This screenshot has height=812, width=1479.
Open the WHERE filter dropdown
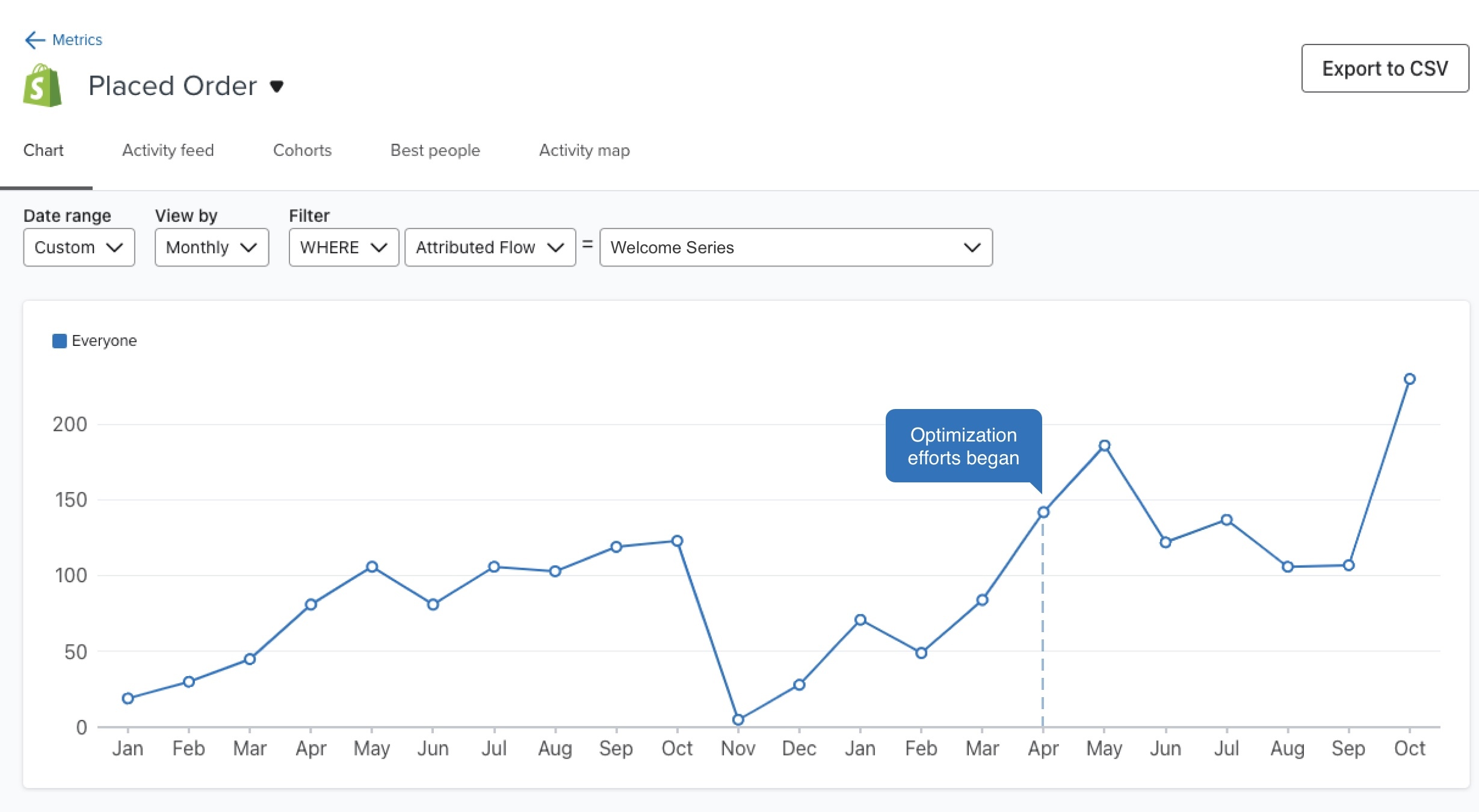[x=344, y=247]
